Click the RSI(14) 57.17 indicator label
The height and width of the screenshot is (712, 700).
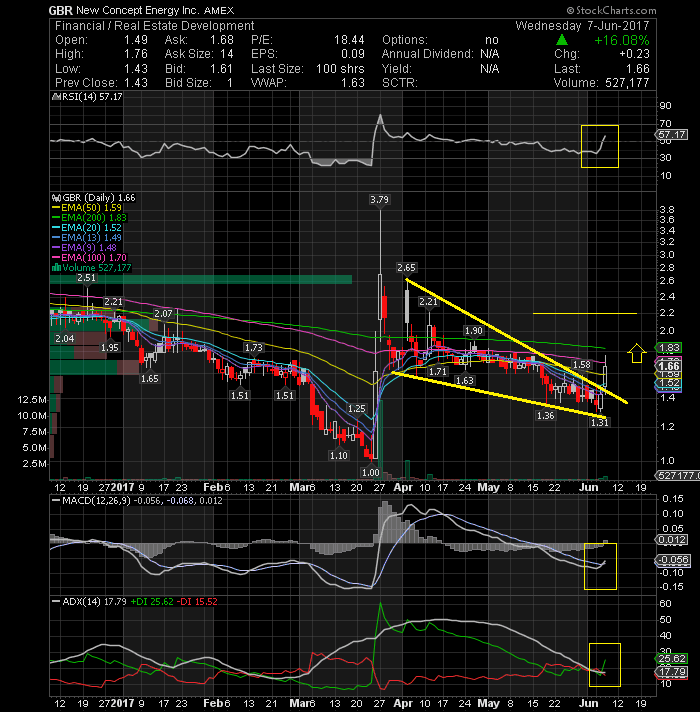[87, 97]
